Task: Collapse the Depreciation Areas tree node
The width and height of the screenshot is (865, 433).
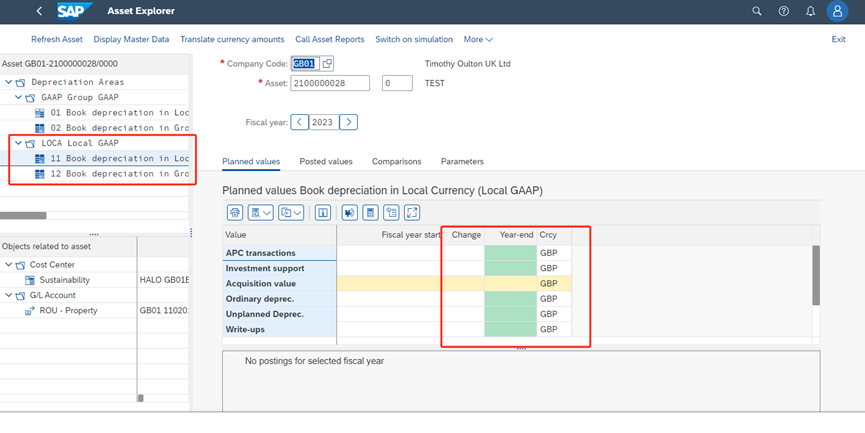Action: tap(8, 82)
